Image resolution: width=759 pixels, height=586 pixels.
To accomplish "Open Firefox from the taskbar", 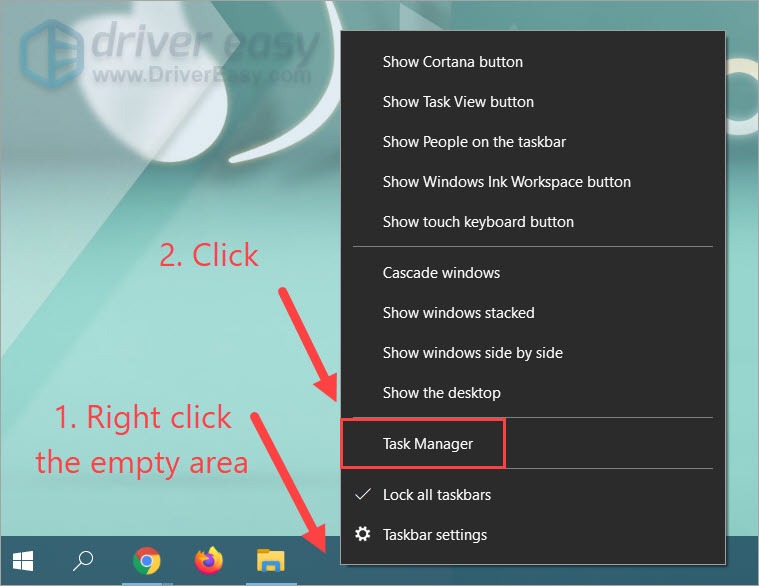I will (208, 562).
